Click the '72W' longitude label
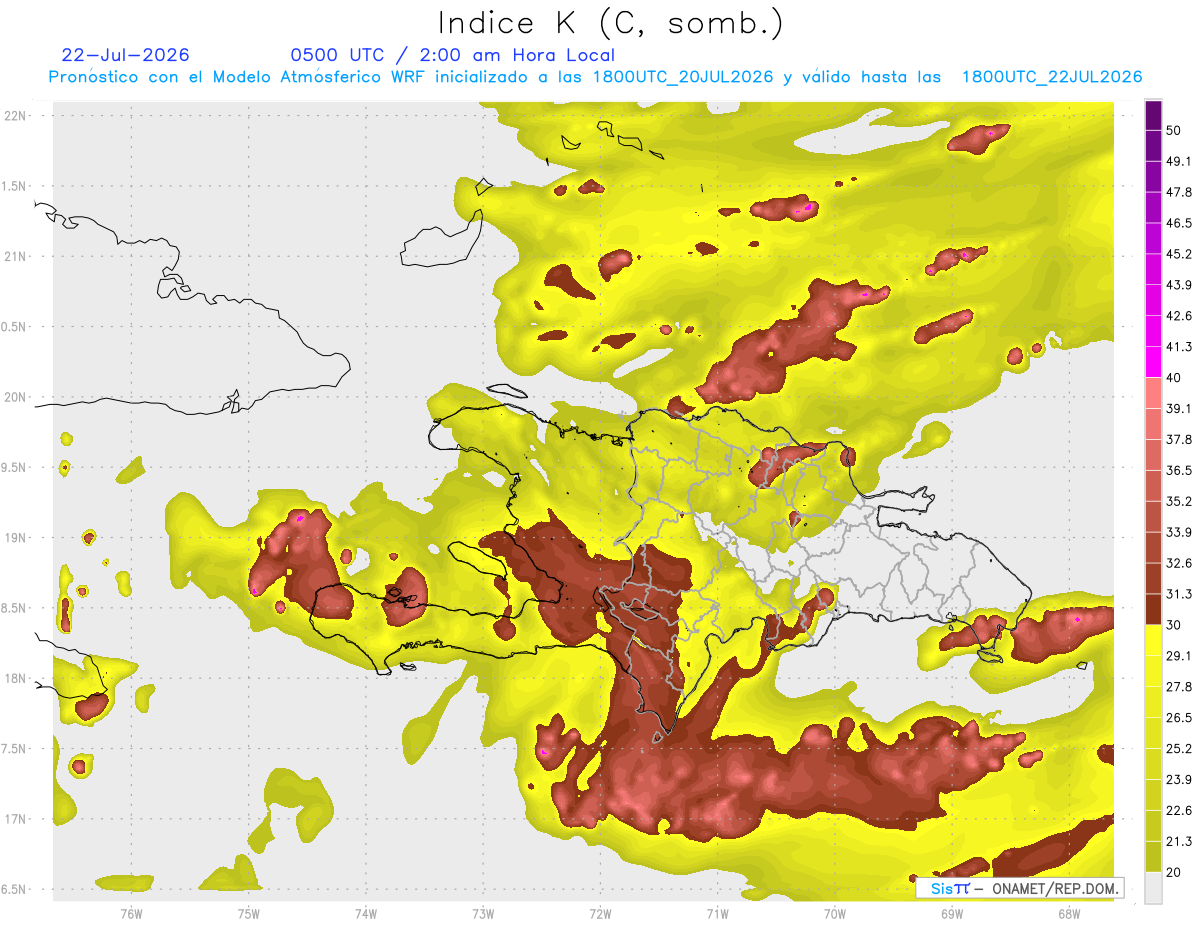The image size is (1200, 927). [600, 913]
